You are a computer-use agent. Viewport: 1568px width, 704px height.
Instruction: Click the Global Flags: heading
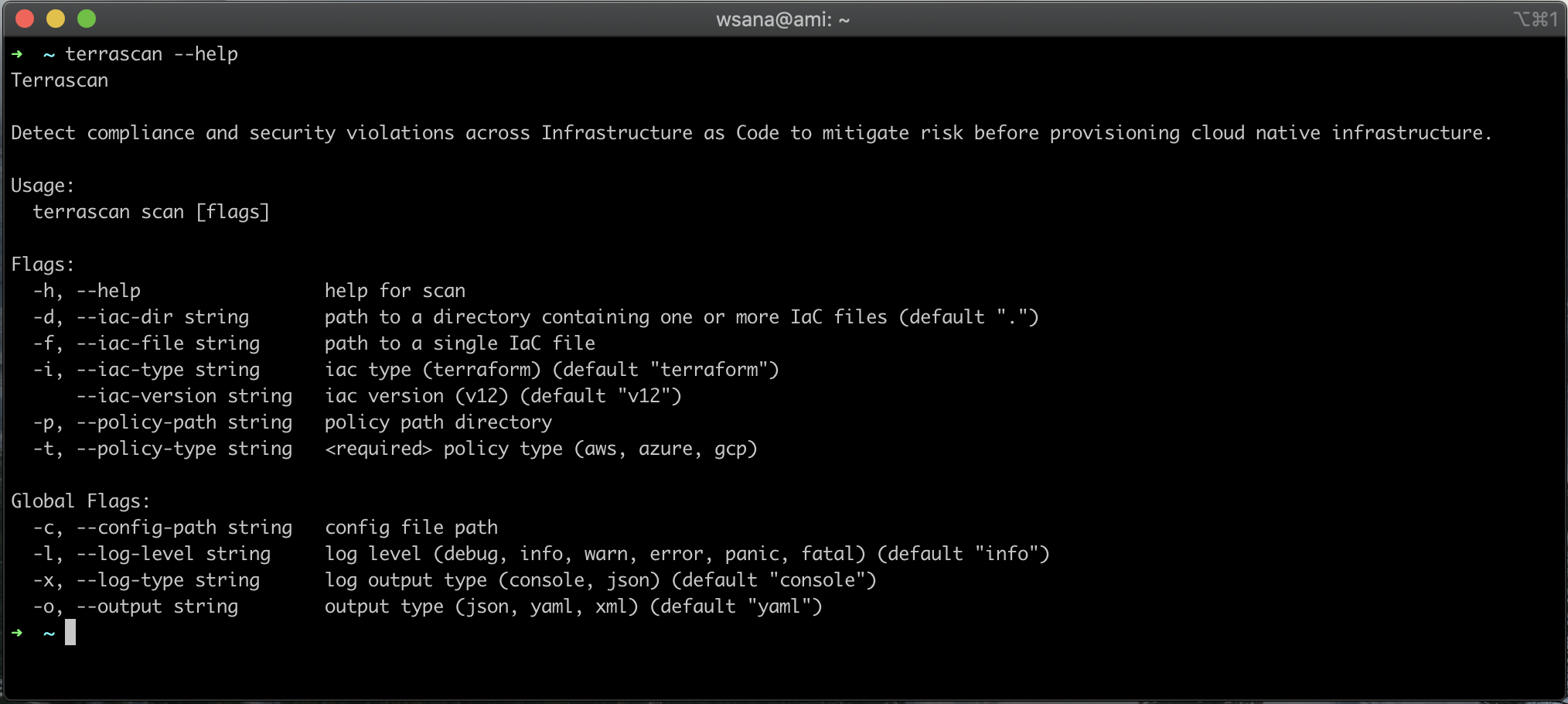80,501
